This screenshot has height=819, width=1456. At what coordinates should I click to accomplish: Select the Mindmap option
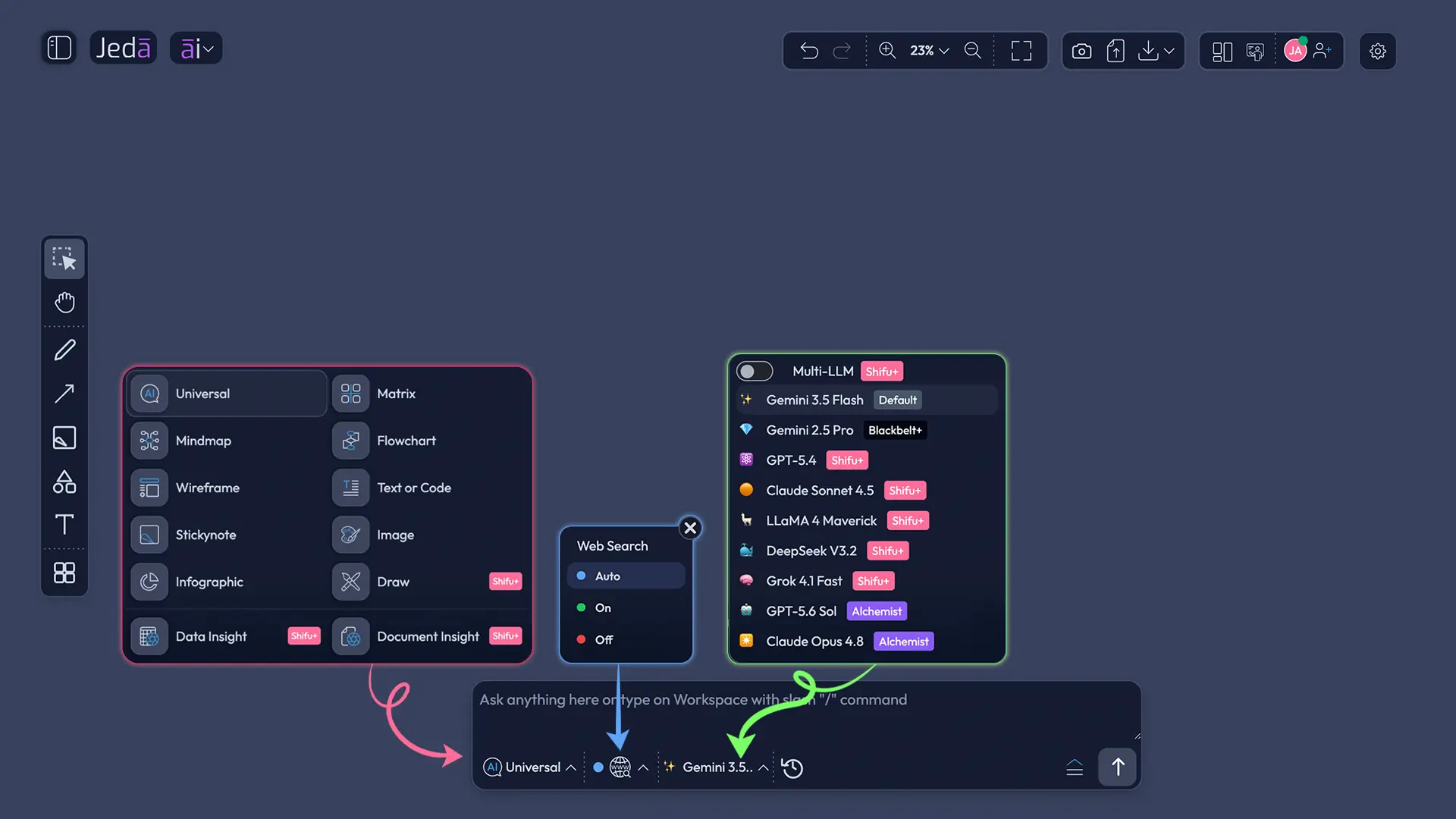click(x=227, y=441)
